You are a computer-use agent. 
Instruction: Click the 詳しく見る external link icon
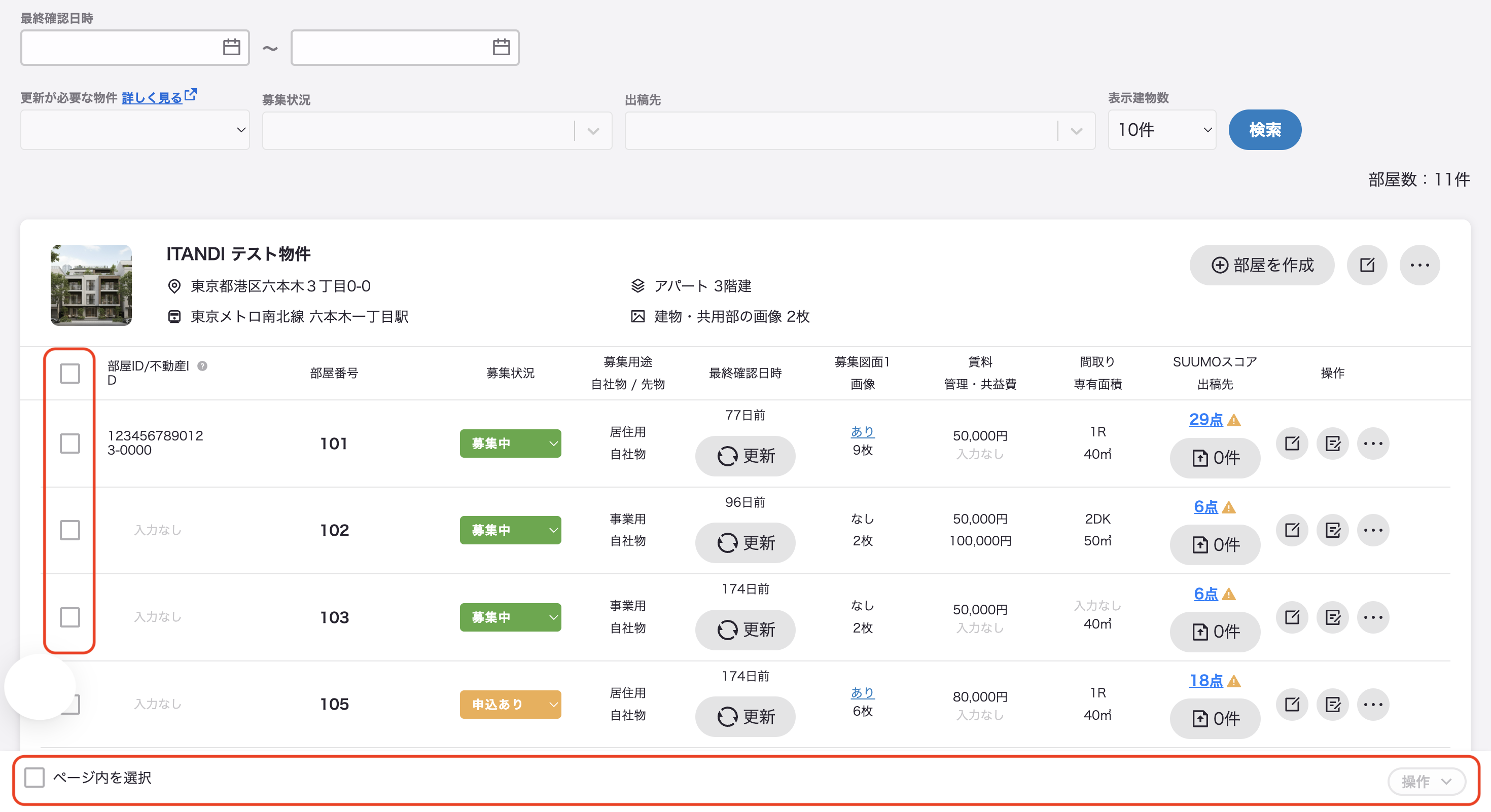tap(191, 94)
